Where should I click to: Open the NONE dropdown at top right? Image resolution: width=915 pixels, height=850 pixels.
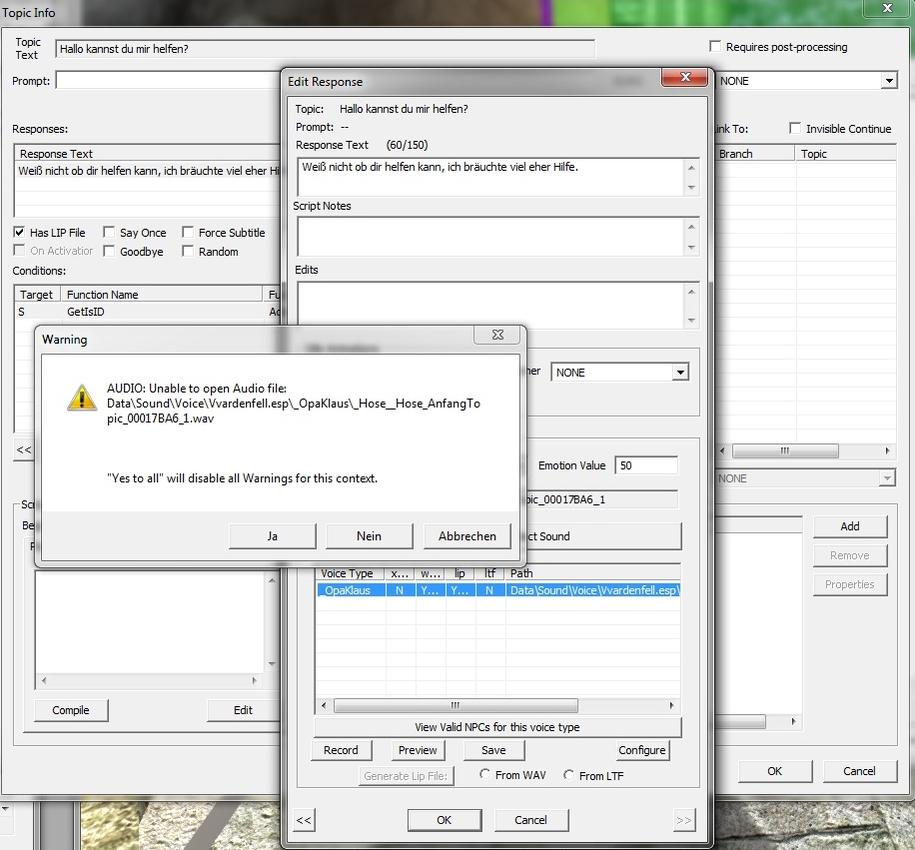(x=888, y=81)
